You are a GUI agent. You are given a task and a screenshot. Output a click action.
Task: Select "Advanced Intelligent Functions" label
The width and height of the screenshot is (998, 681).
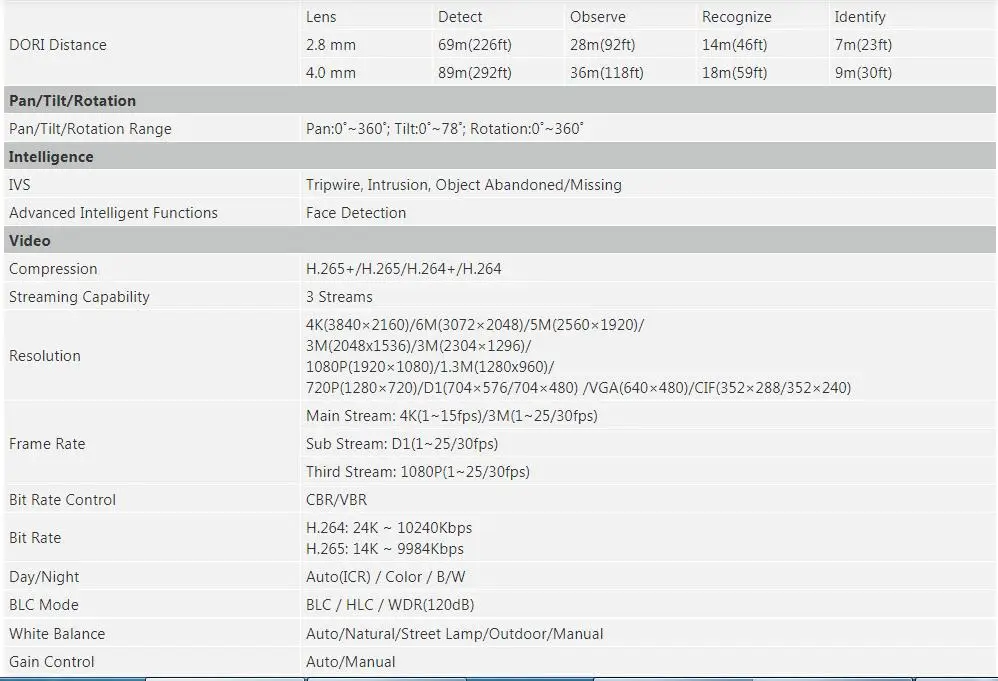[x=113, y=213]
